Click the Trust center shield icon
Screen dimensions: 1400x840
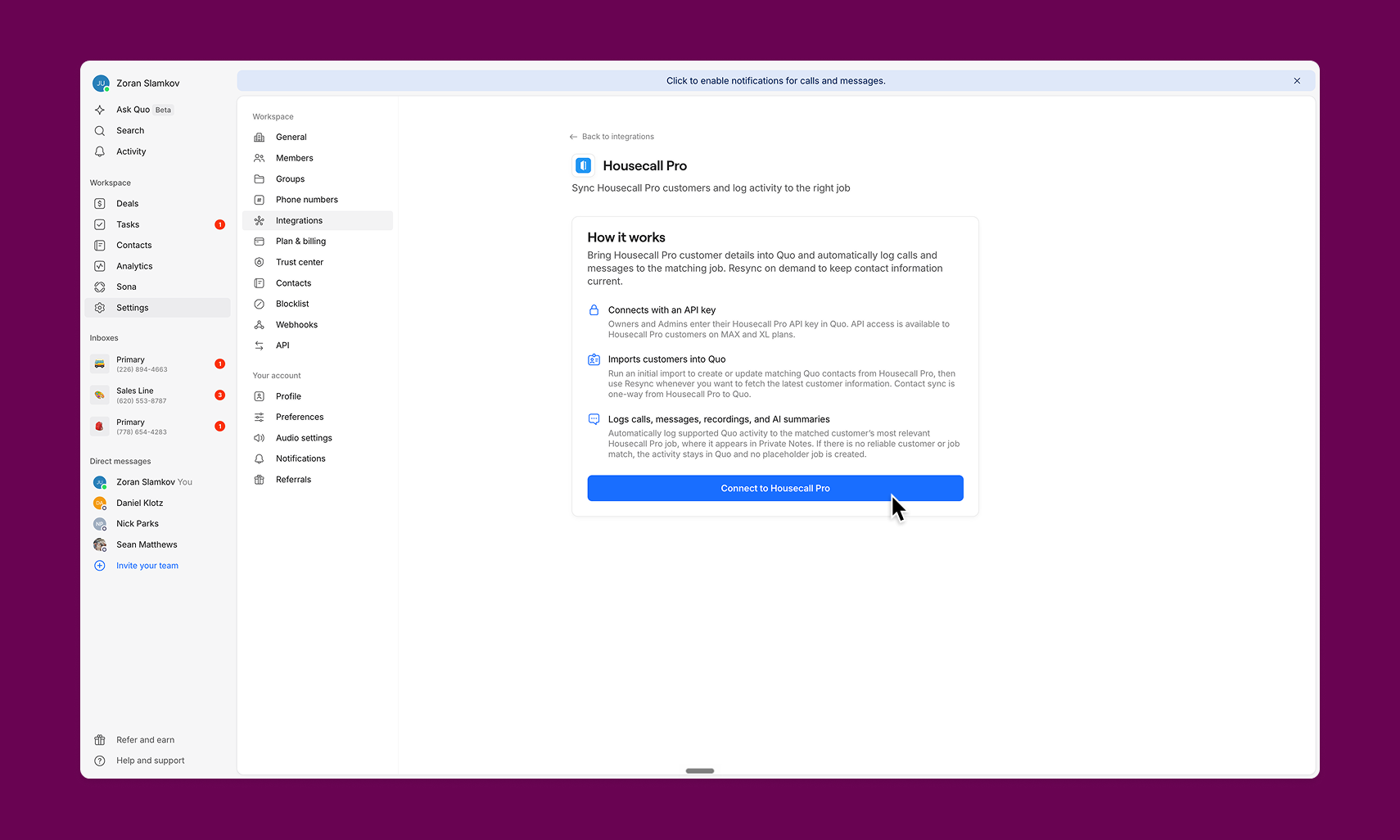(x=260, y=263)
